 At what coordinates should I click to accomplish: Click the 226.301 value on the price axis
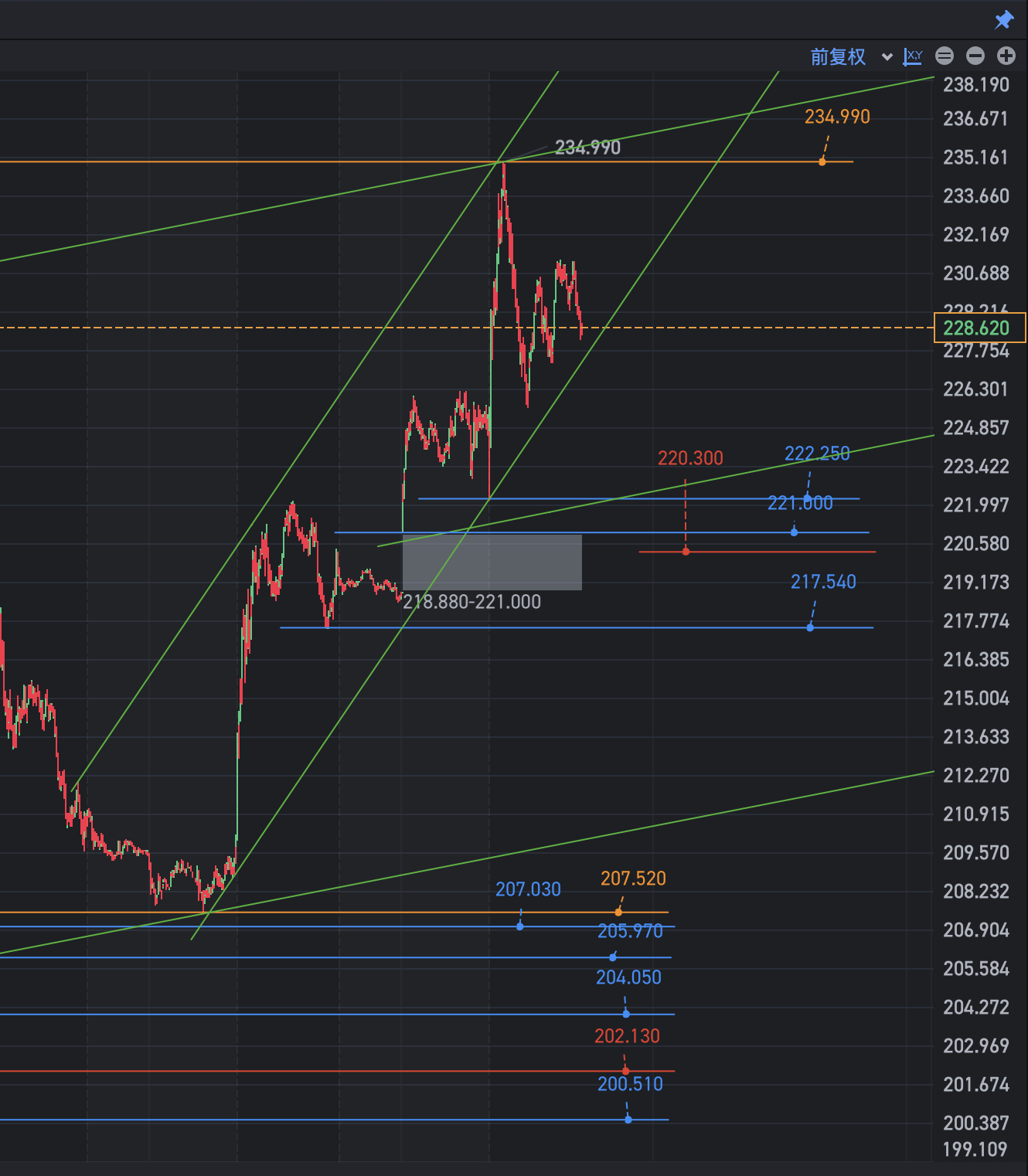(x=976, y=389)
